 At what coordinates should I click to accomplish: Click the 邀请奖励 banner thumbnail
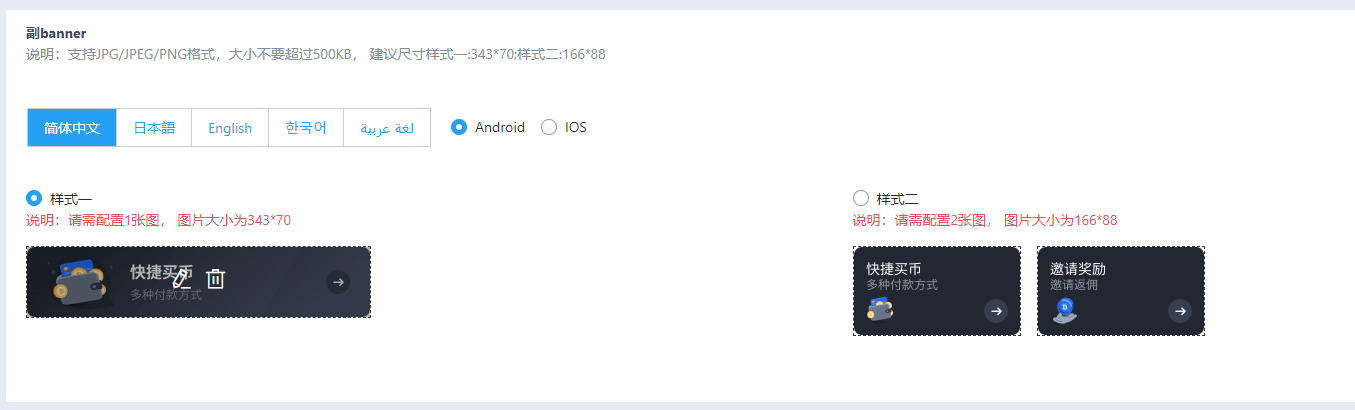point(1121,291)
